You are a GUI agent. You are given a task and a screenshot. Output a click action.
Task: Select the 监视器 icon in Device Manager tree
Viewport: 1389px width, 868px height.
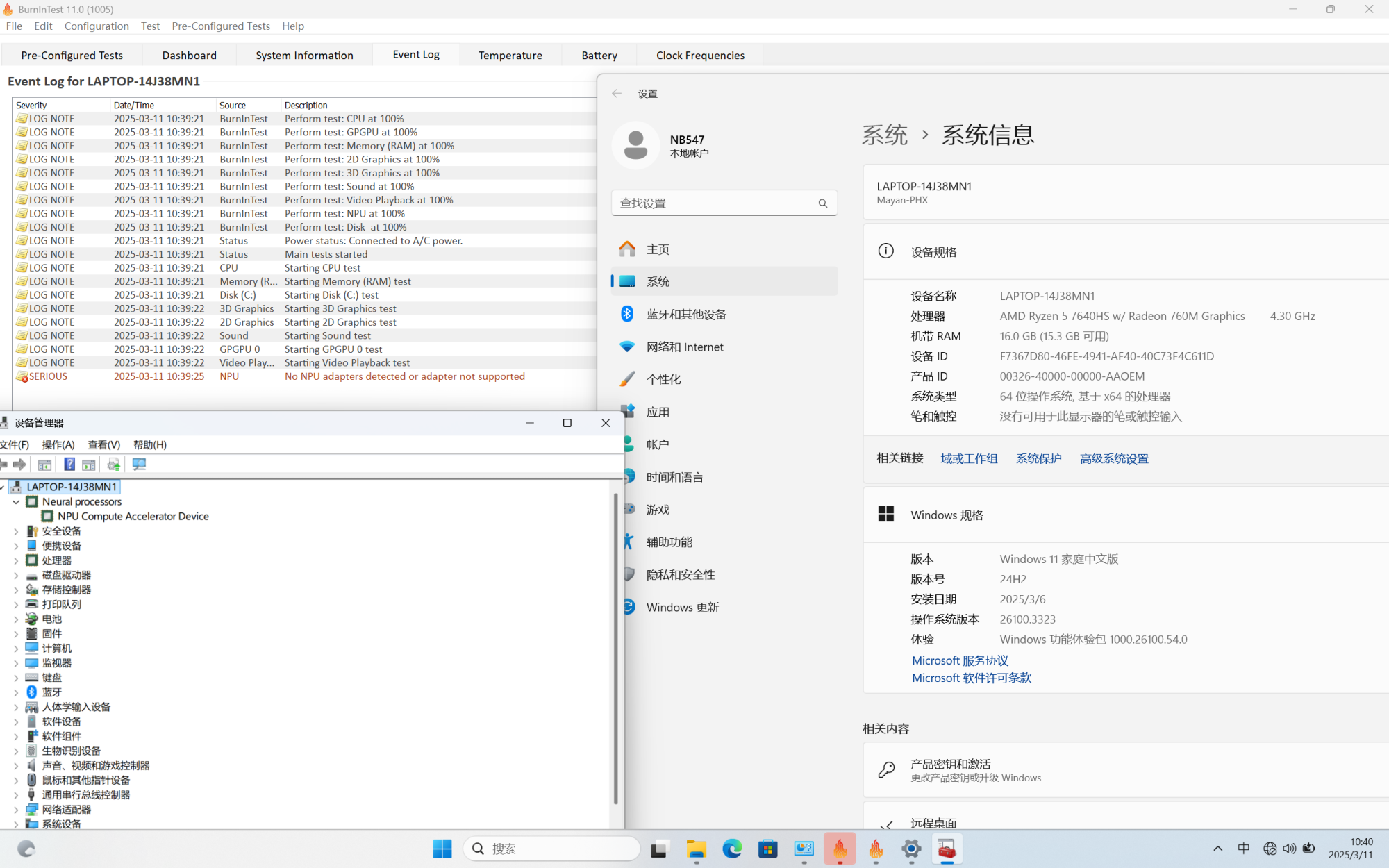(32, 663)
